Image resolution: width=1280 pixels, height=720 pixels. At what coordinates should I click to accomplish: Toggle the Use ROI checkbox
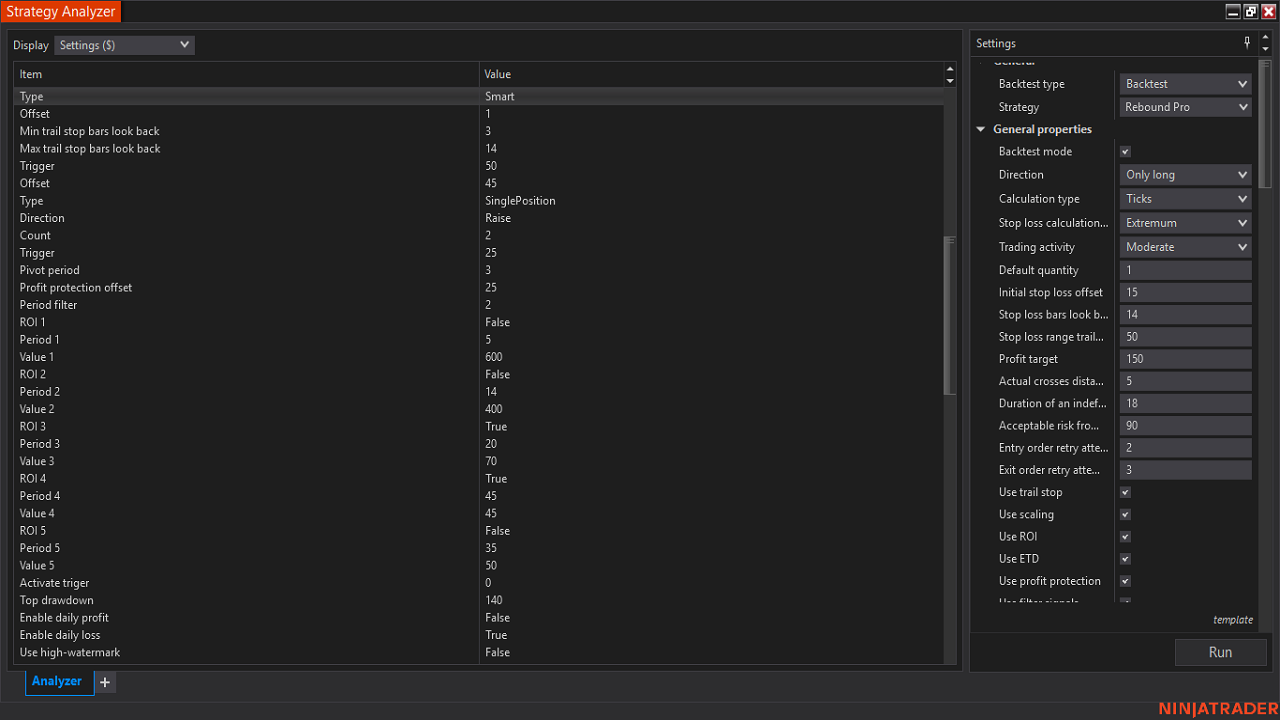(x=1125, y=537)
